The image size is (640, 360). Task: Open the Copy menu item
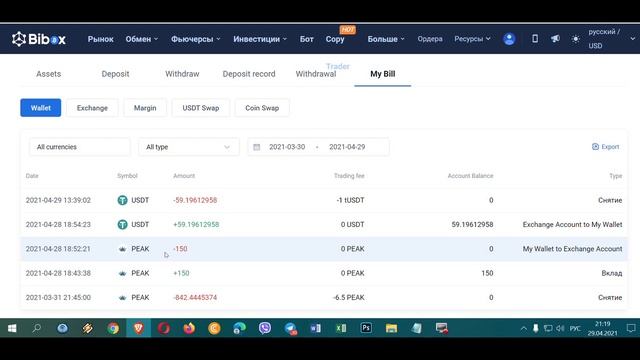335,39
